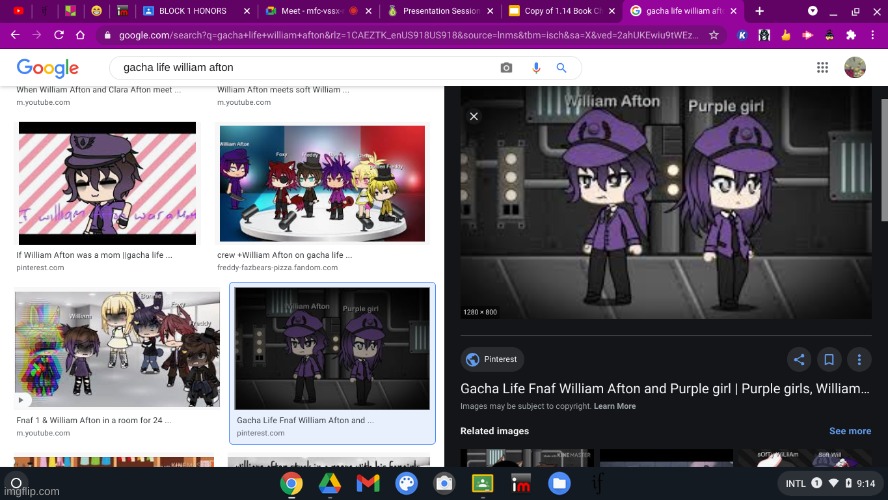This screenshot has height=500, width=888.
Task: Share the previewed image
Action: click(799, 359)
